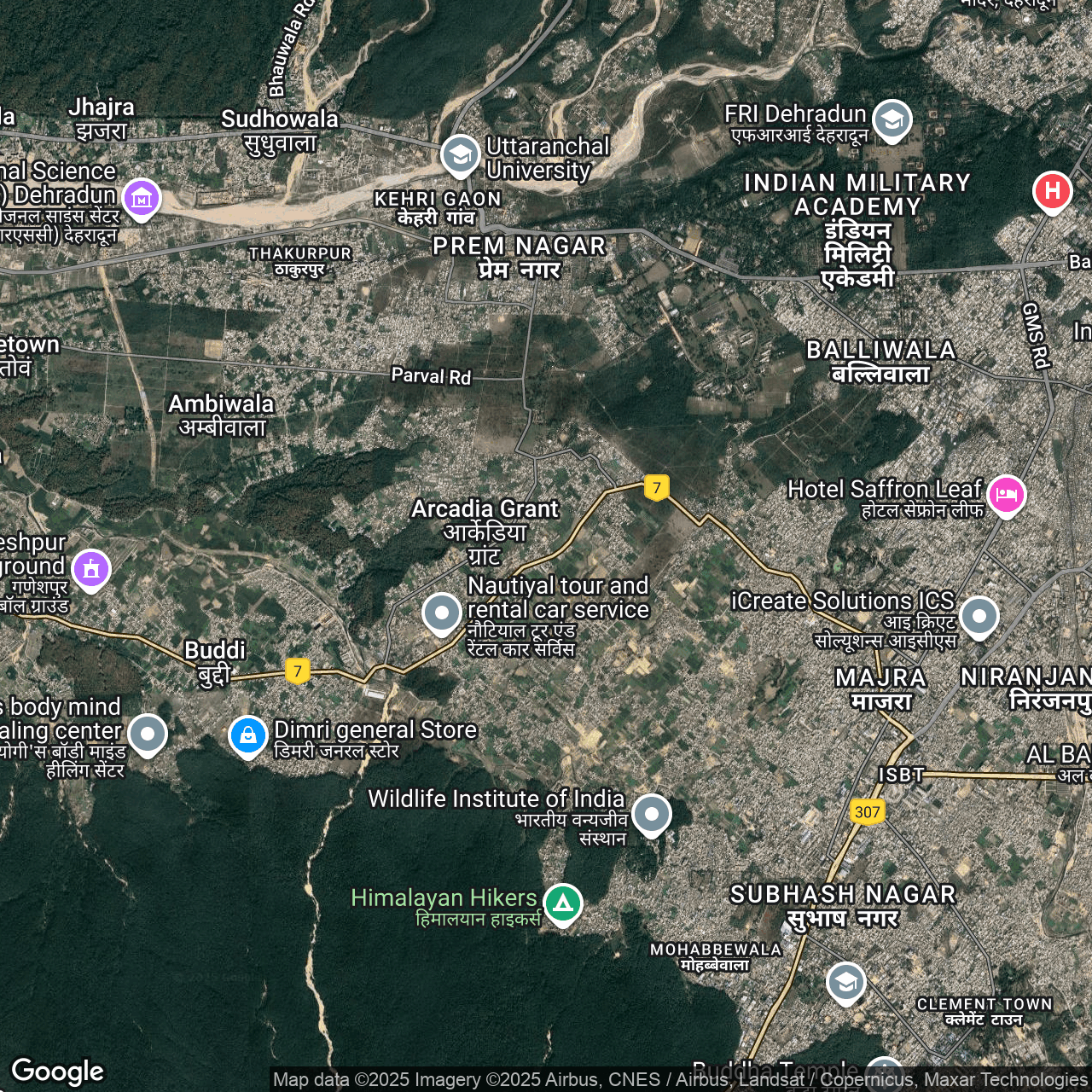Click the red hospital H marker
Viewport: 1092px width, 1092px height.
1052,191
